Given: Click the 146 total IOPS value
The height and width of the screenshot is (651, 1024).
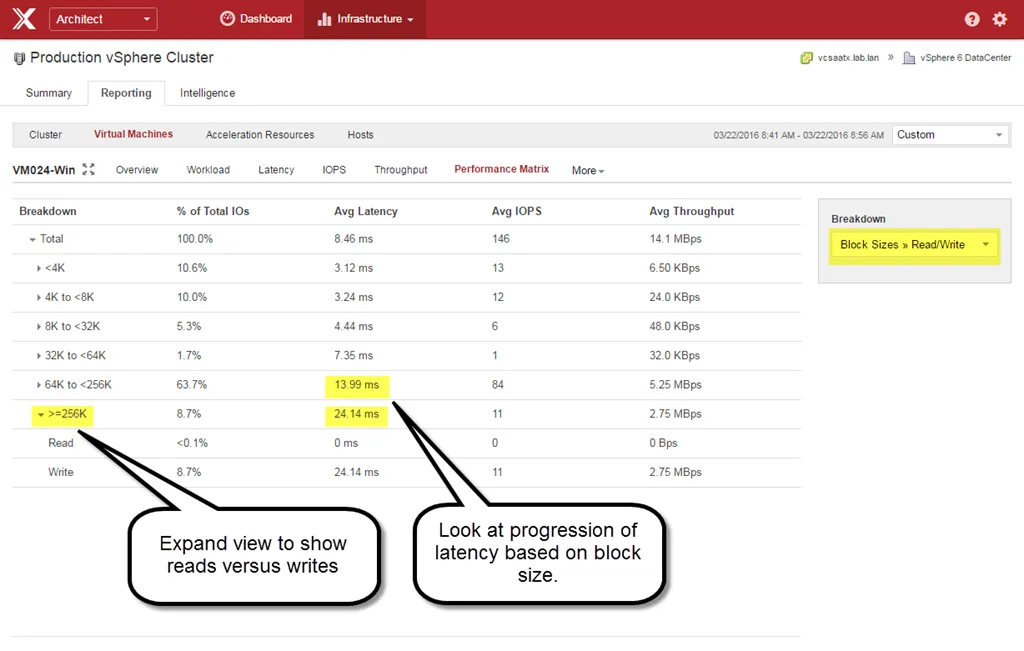Looking at the screenshot, I should (x=501, y=239).
